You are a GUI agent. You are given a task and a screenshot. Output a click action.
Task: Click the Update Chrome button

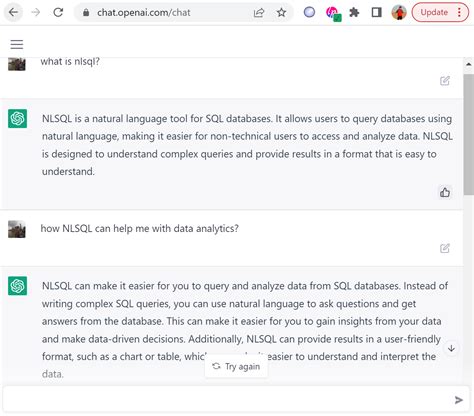coord(434,12)
